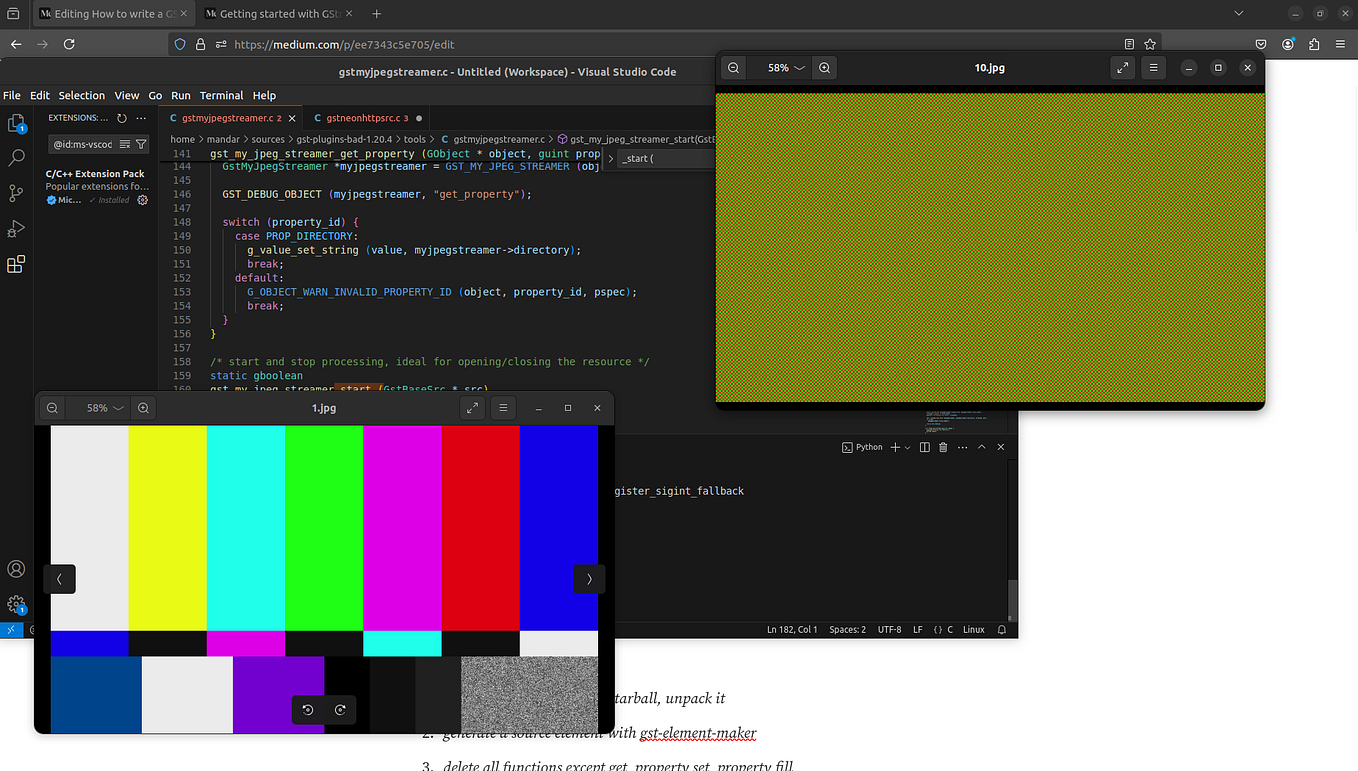Click the next-image arrow in the 1.jpg viewer
This screenshot has width=1358, height=771.
pyautogui.click(x=589, y=579)
